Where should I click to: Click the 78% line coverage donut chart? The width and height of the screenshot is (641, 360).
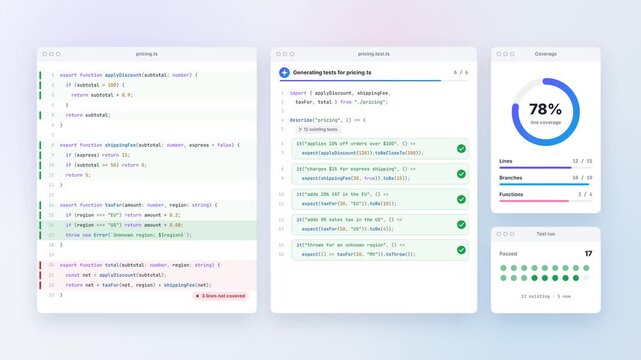pyautogui.click(x=545, y=112)
